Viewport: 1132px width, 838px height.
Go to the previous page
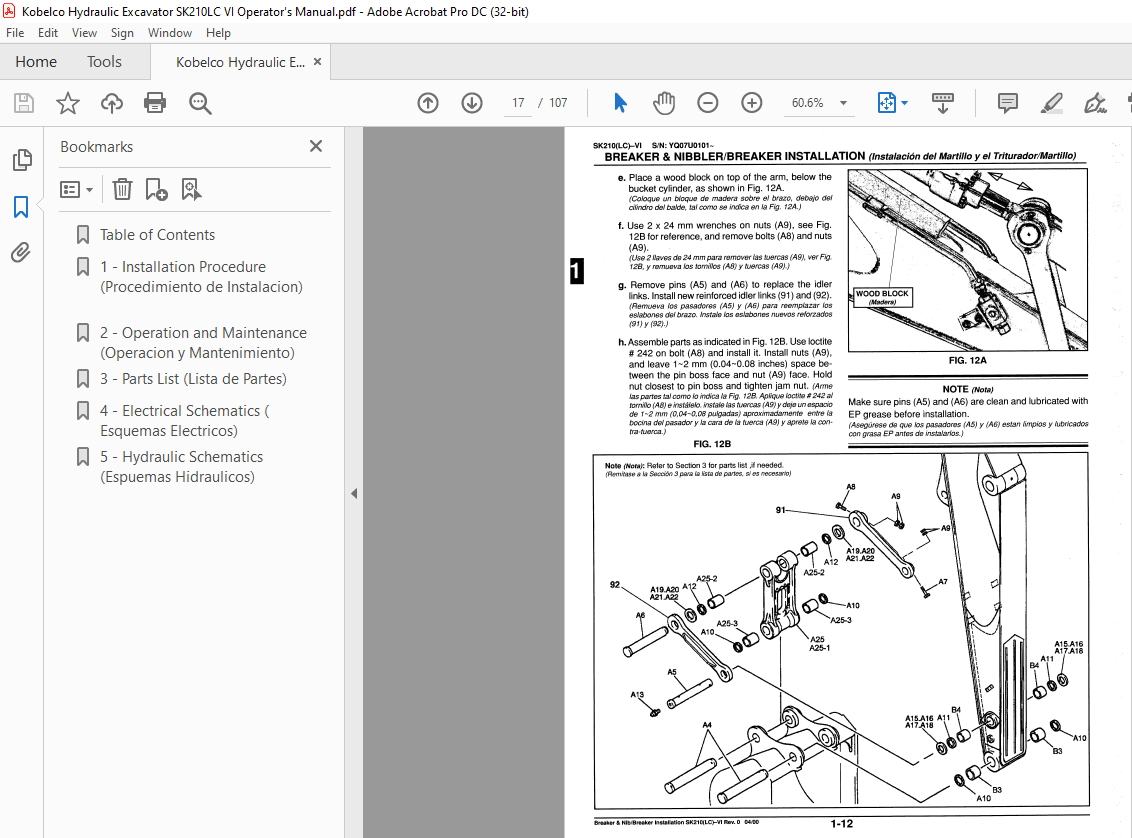tap(428, 103)
